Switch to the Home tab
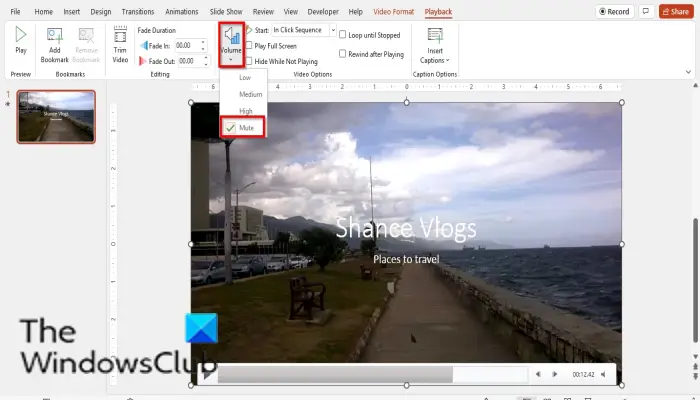 [x=43, y=12]
